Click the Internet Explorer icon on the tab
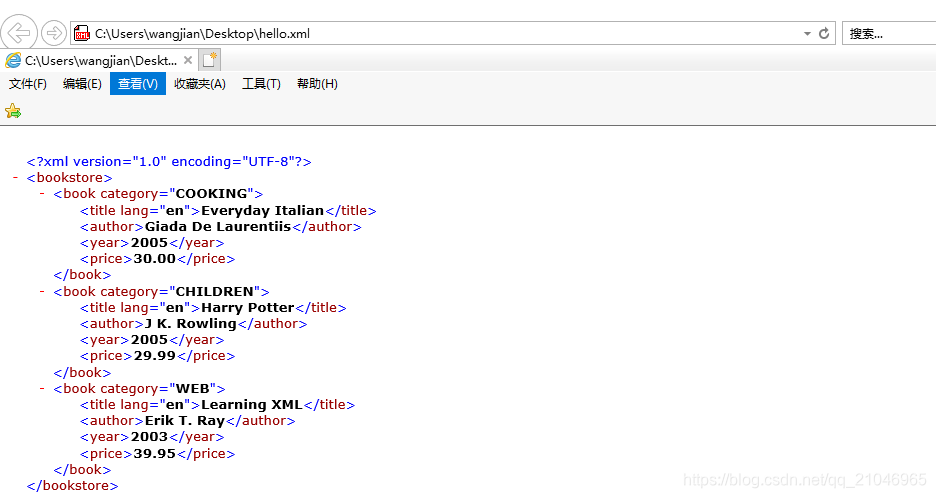Image resolution: width=936 pixels, height=498 pixels. point(13,60)
